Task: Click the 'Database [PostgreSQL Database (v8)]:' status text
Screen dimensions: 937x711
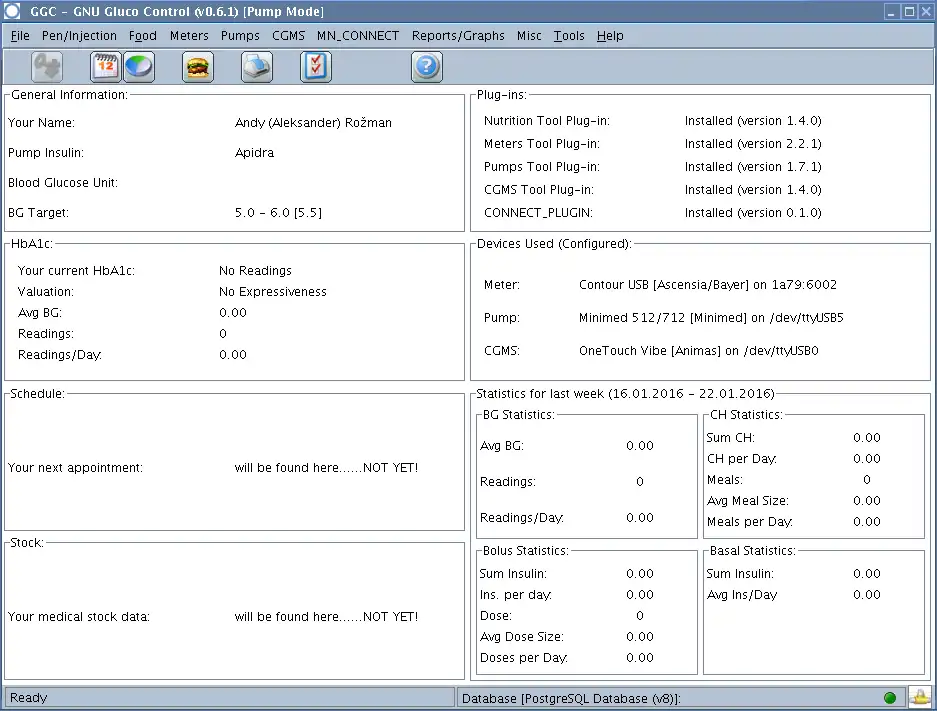Action: point(571,698)
